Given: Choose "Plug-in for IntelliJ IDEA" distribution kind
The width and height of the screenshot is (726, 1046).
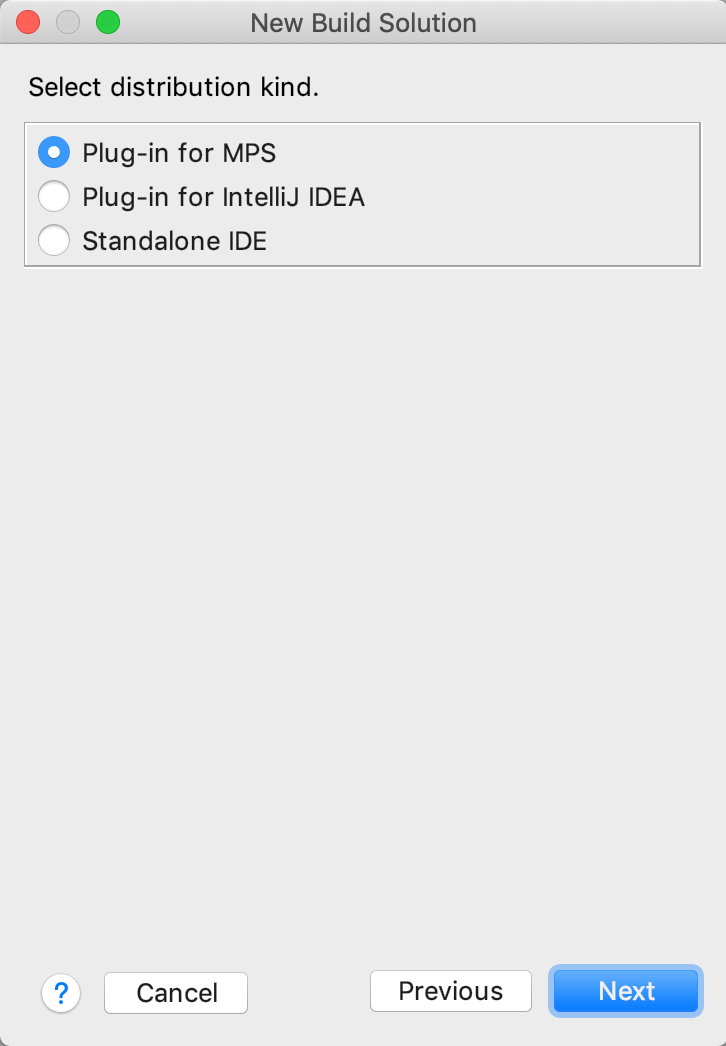Looking at the screenshot, I should click(x=54, y=196).
